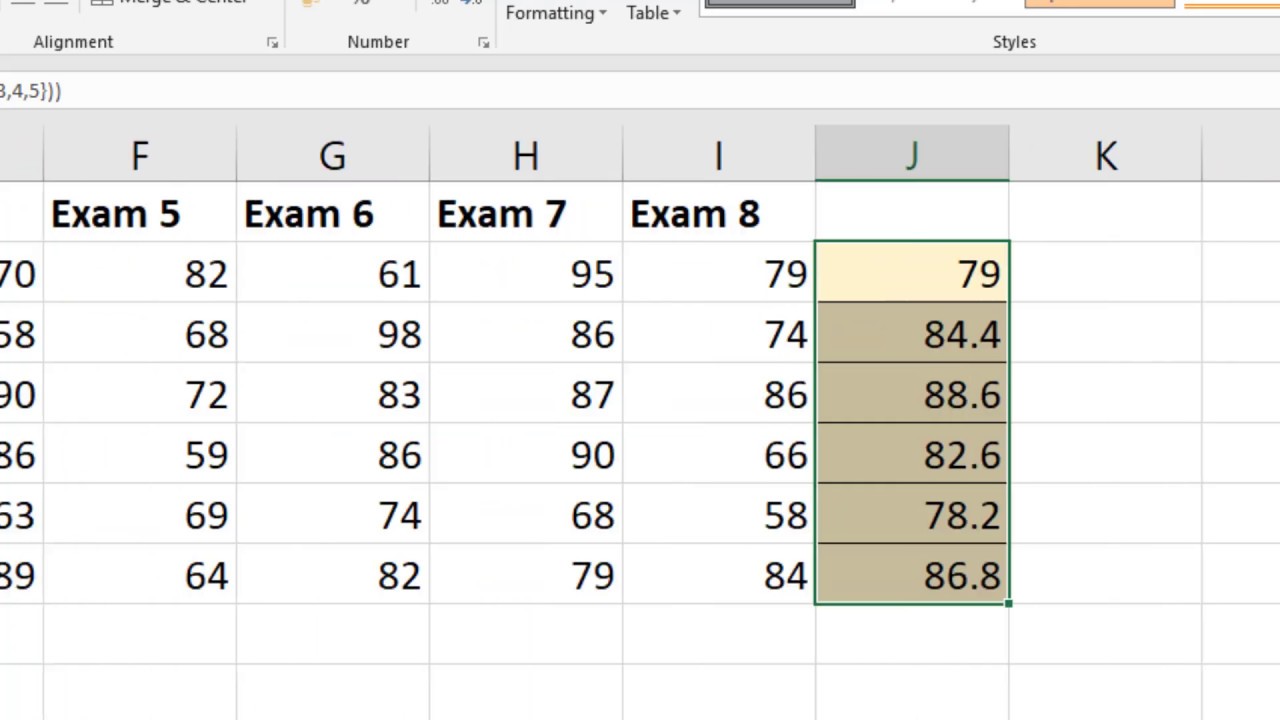Apply the orange cell style swatch
1280x720 pixels.
point(1099,4)
